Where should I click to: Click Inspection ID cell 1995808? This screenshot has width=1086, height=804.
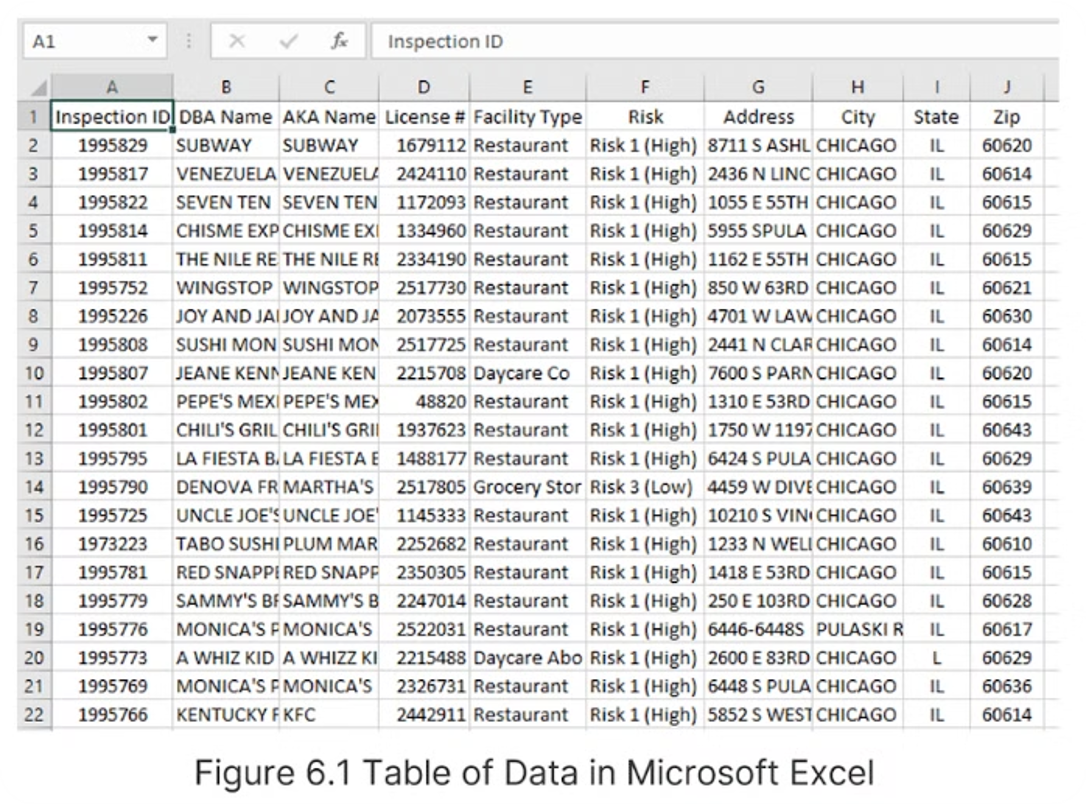112,344
